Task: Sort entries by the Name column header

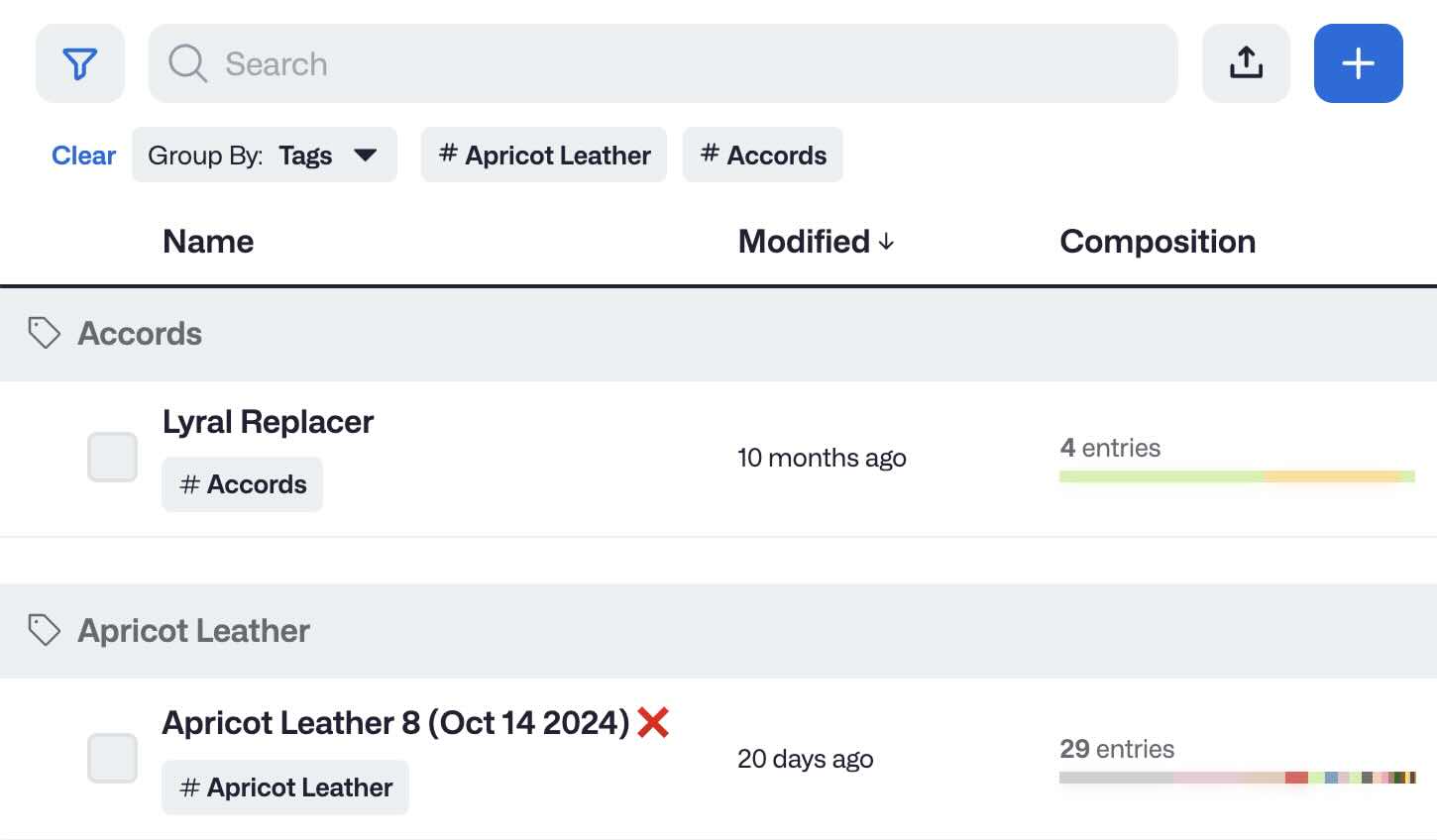Action: [x=208, y=241]
